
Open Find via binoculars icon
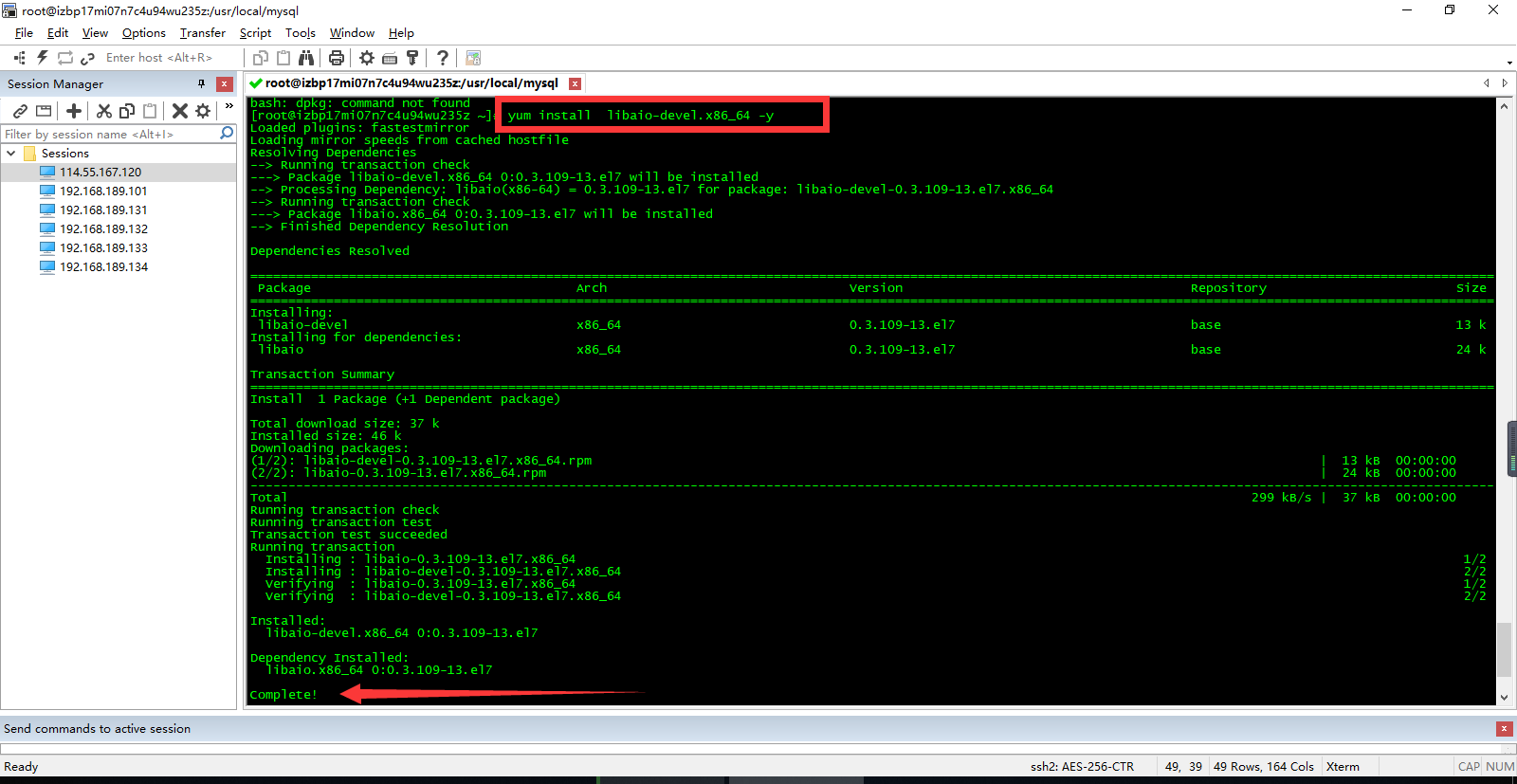click(x=306, y=58)
